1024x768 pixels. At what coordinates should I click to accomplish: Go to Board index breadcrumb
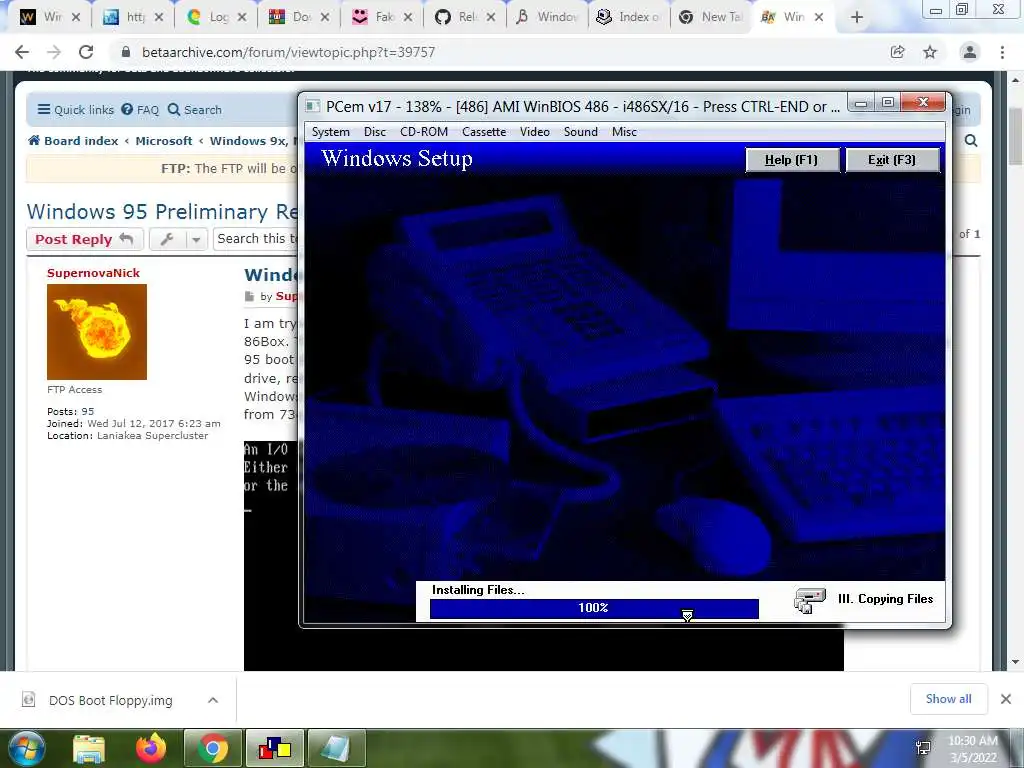point(73,140)
